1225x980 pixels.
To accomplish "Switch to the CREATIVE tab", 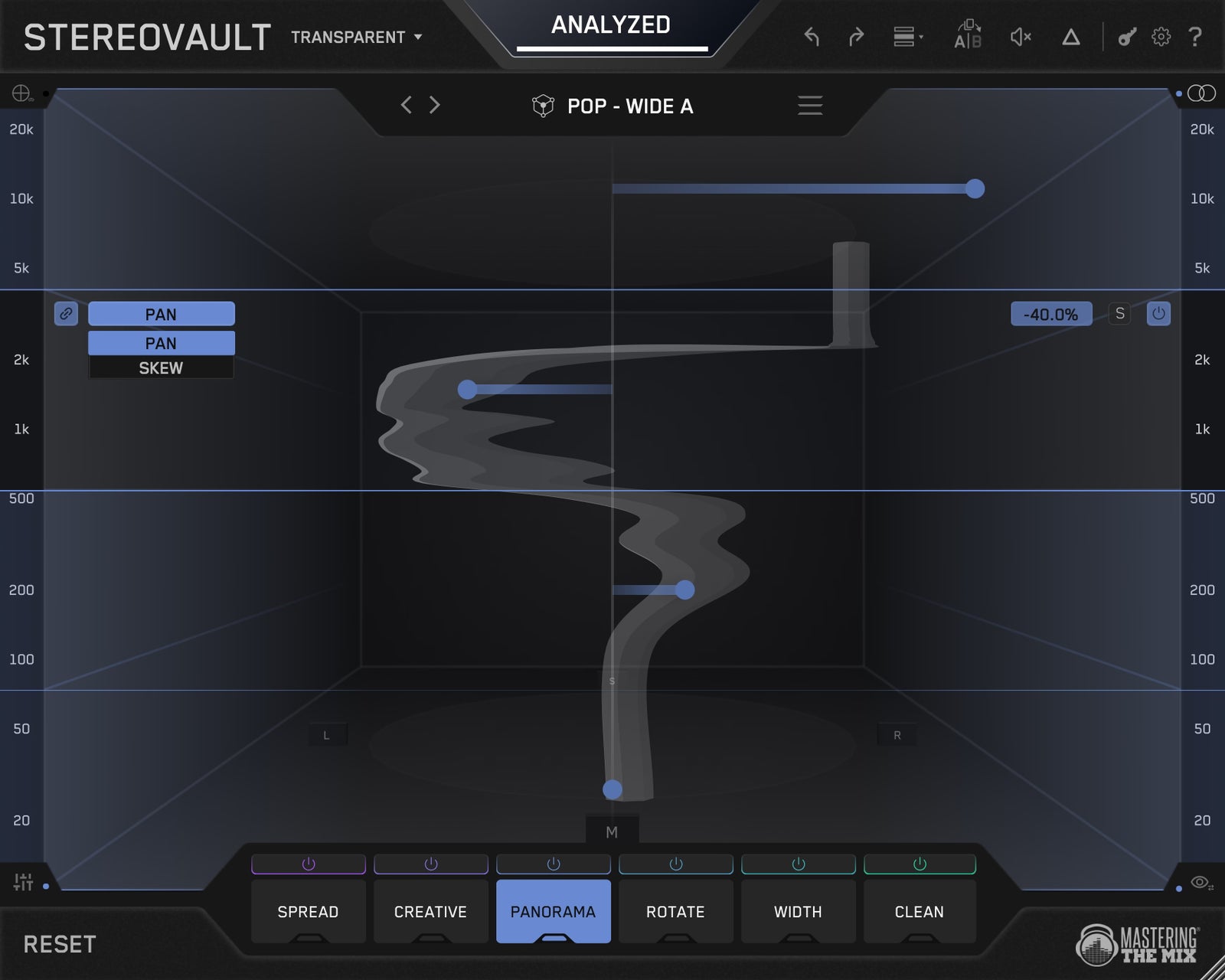I will [x=431, y=911].
